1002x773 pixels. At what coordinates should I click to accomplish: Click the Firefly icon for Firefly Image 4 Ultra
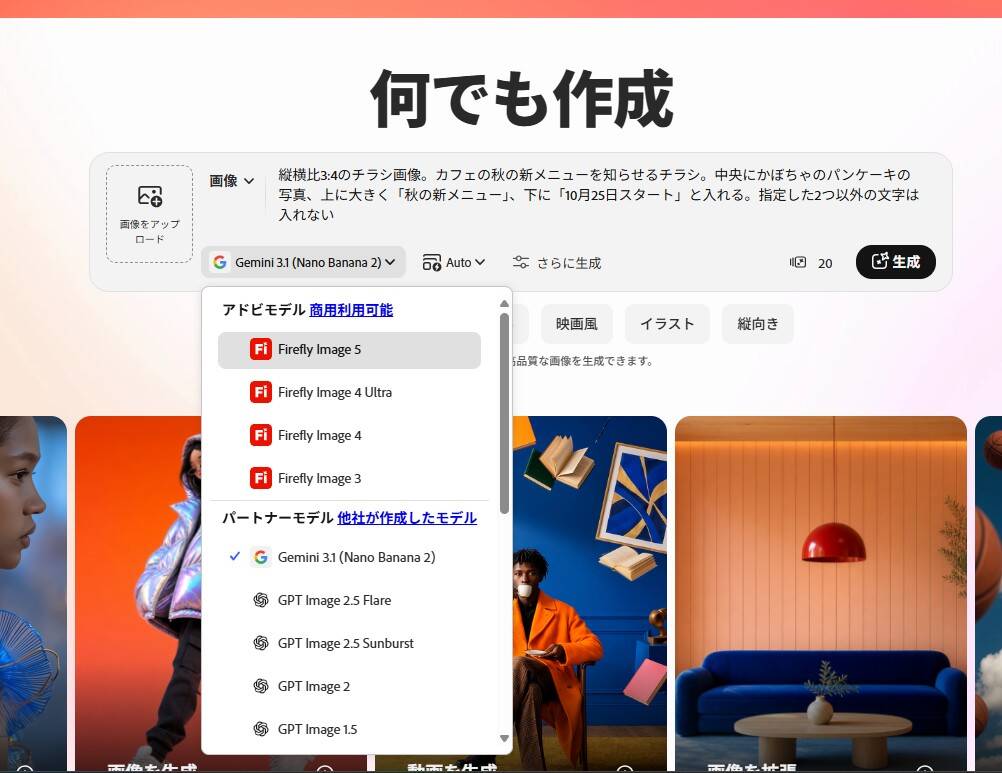click(x=261, y=392)
